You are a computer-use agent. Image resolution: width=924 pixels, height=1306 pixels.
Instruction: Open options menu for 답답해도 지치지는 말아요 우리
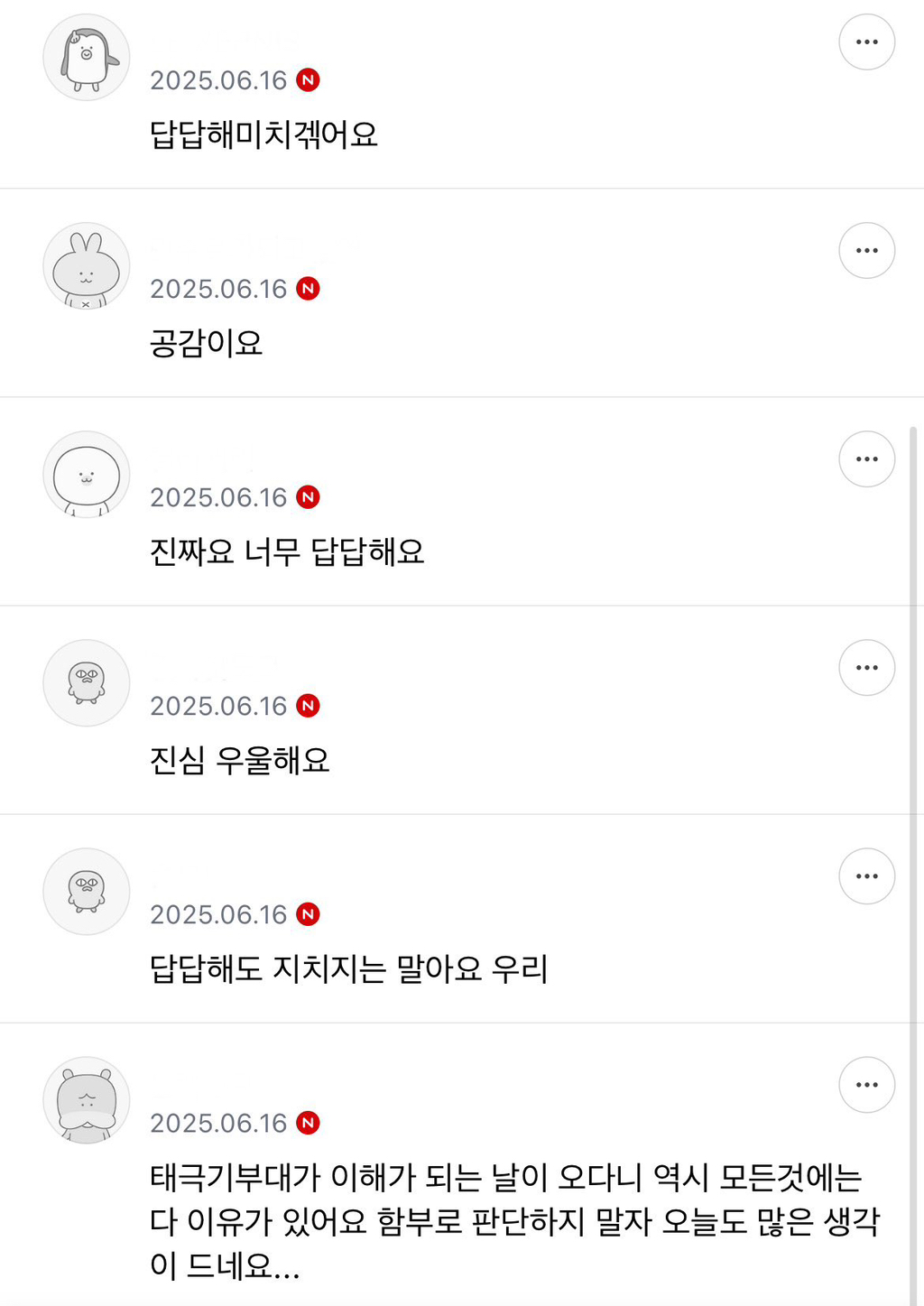point(866,876)
